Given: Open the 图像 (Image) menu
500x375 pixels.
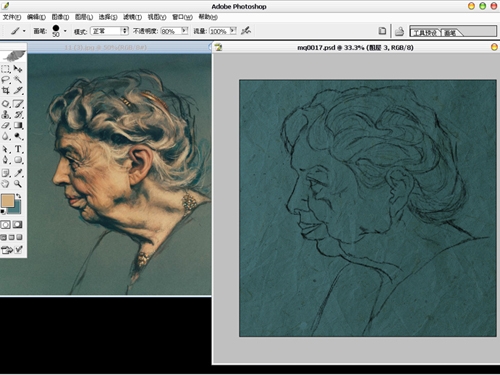Looking at the screenshot, I should 60,17.
